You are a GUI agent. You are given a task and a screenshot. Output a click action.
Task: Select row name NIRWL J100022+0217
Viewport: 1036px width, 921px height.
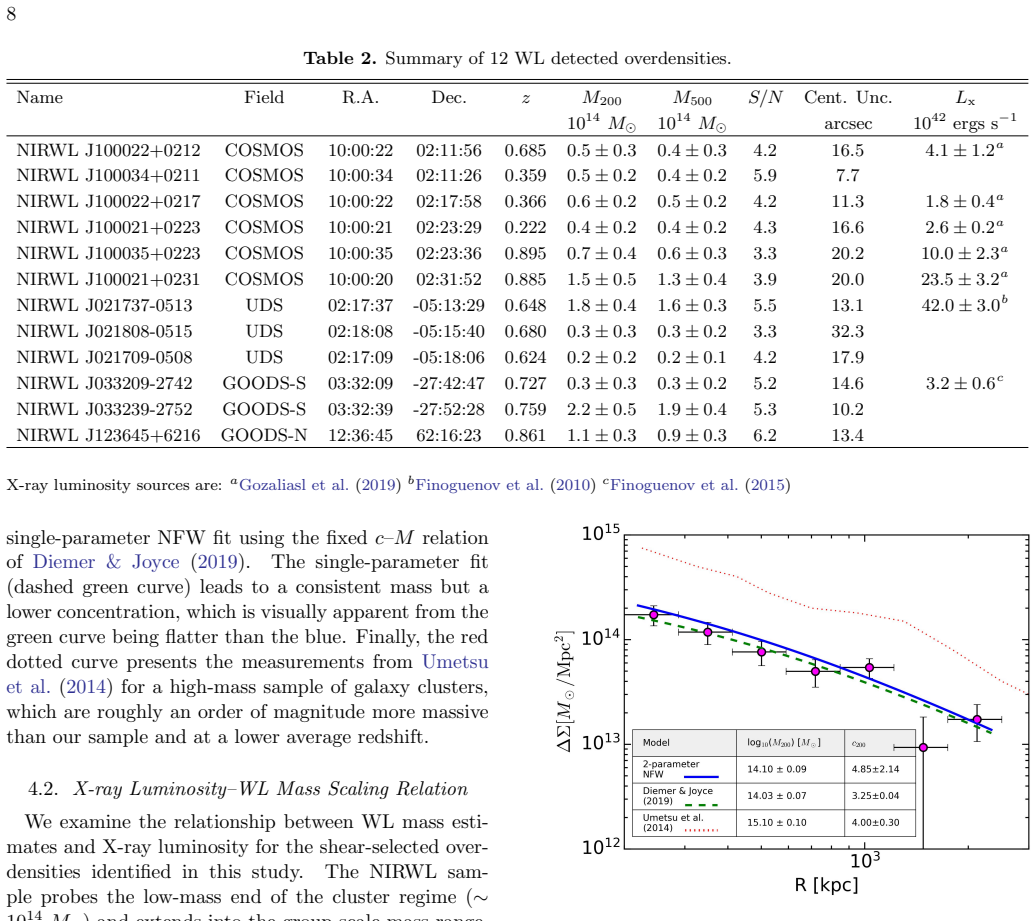coord(108,202)
